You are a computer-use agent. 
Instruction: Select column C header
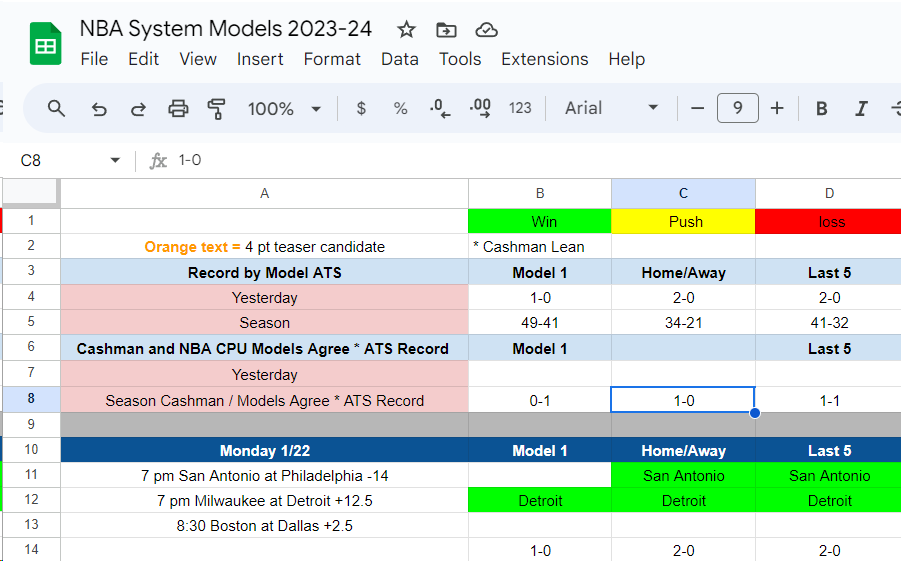coord(683,194)
